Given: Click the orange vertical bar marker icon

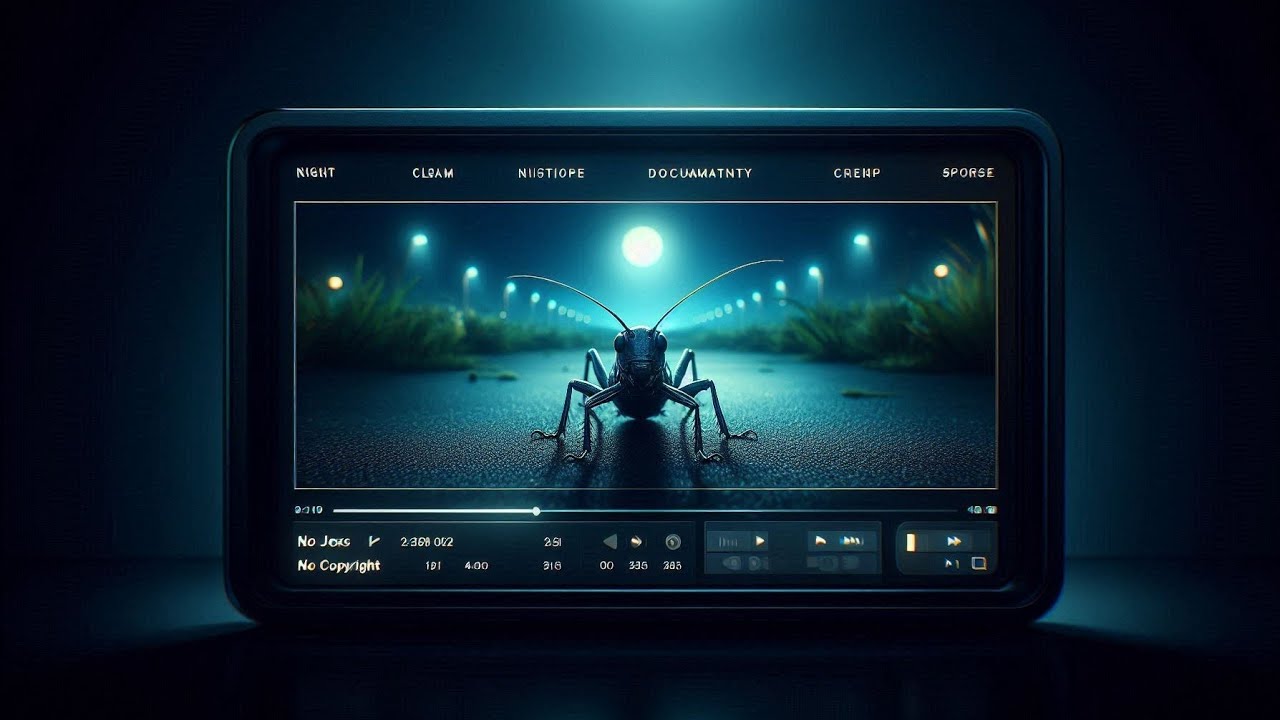Looking at the screenshot, I should click(911, 541).
